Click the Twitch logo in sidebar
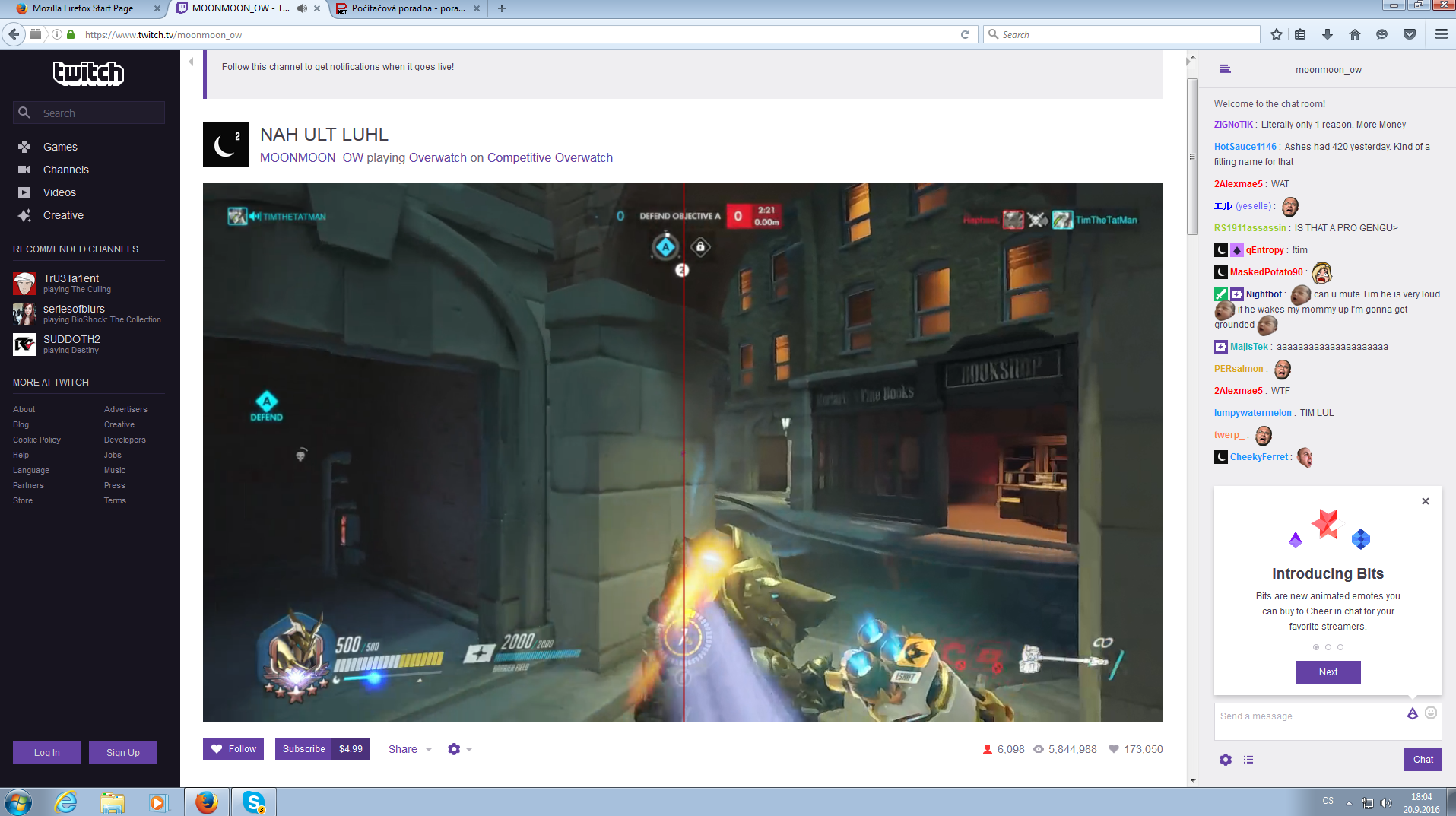 click(x=88, y=73)
